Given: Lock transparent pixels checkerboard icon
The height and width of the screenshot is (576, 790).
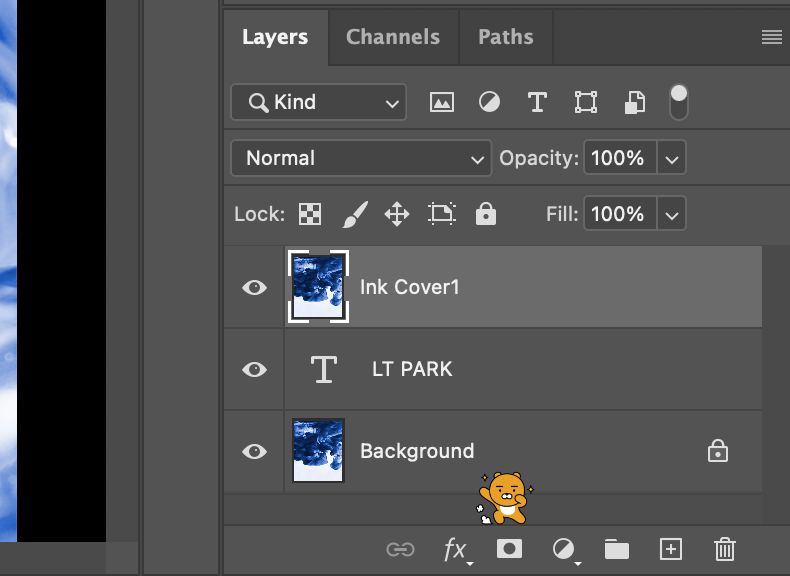Looking at the screenshot, I should pyautogui.click(x=310, y=214).
